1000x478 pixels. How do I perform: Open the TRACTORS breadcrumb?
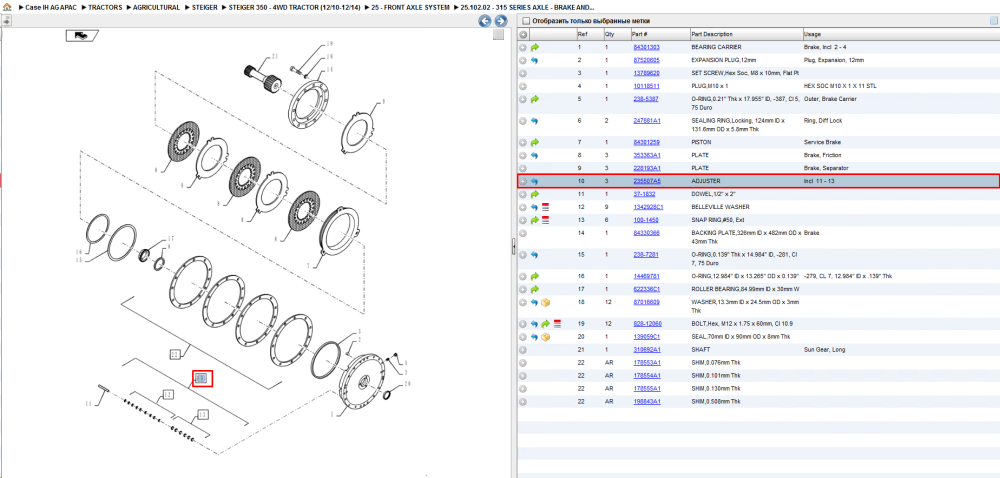(105, 7)
